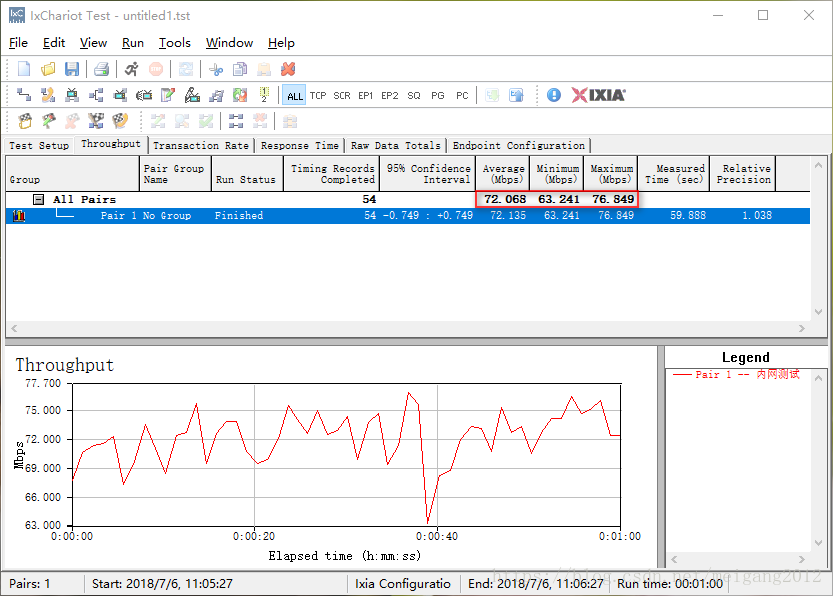Click the green-red swap pairs icon

240,95
